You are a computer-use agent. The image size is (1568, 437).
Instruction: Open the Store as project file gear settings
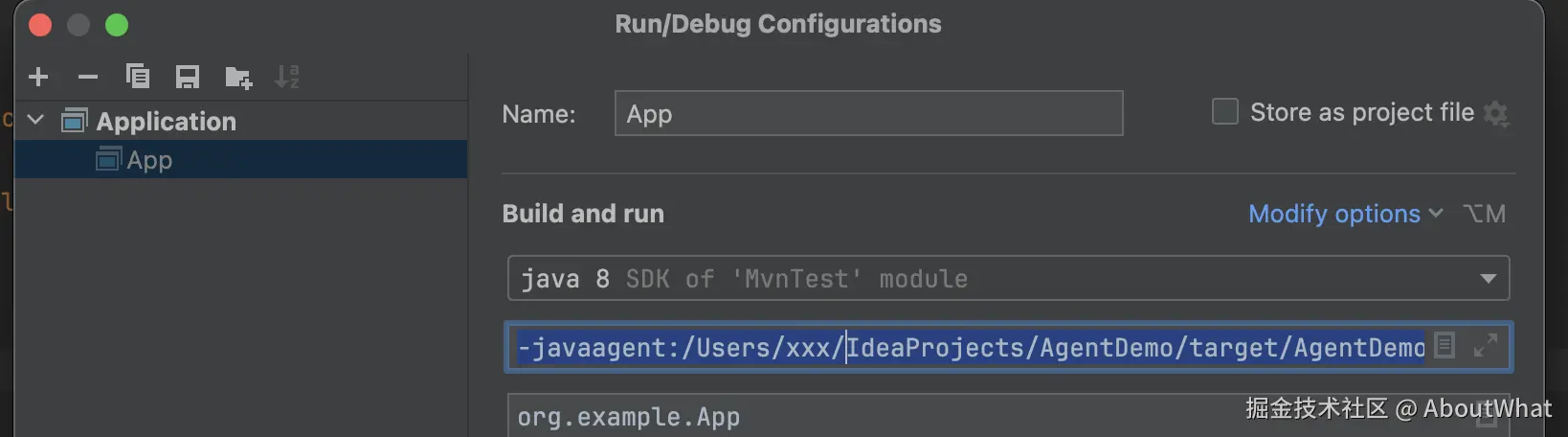click(x=1495, y=114)
